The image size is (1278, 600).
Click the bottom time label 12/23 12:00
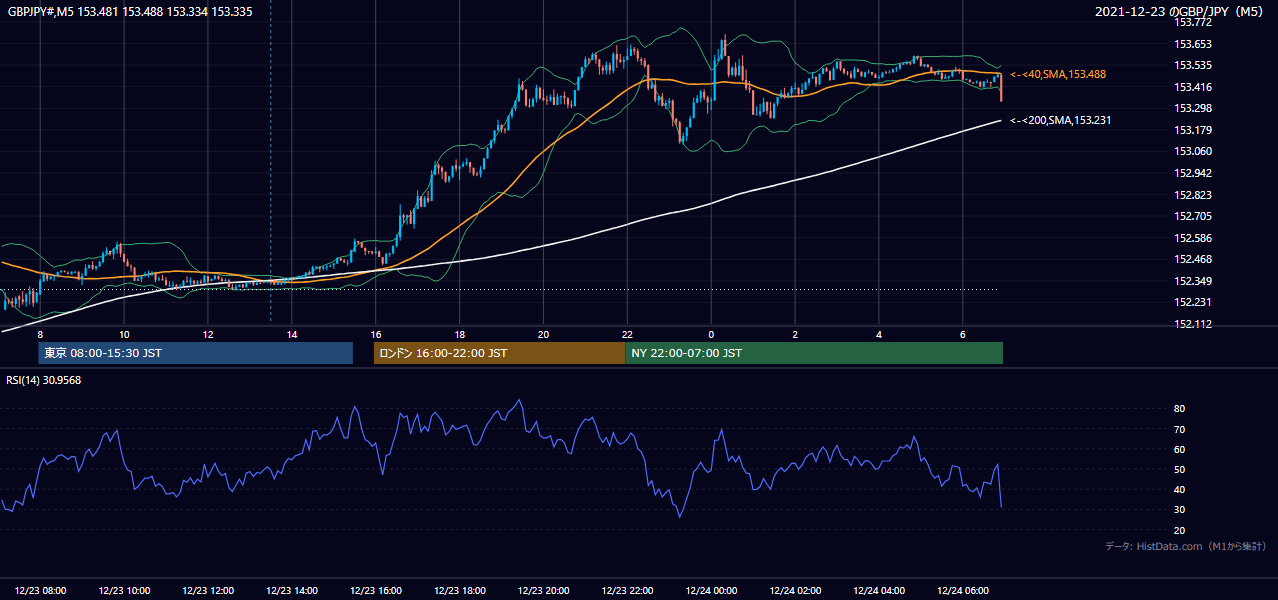click(x=208, y=591)
